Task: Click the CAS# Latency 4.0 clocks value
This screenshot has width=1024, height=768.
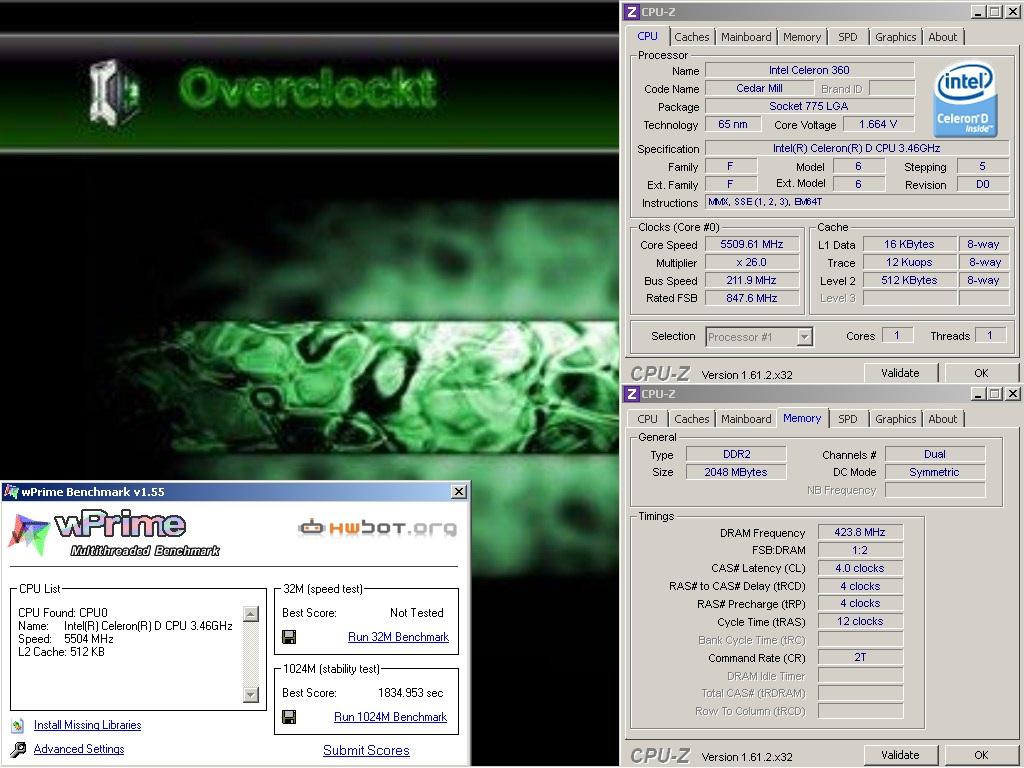Action: tap(860, 568)
